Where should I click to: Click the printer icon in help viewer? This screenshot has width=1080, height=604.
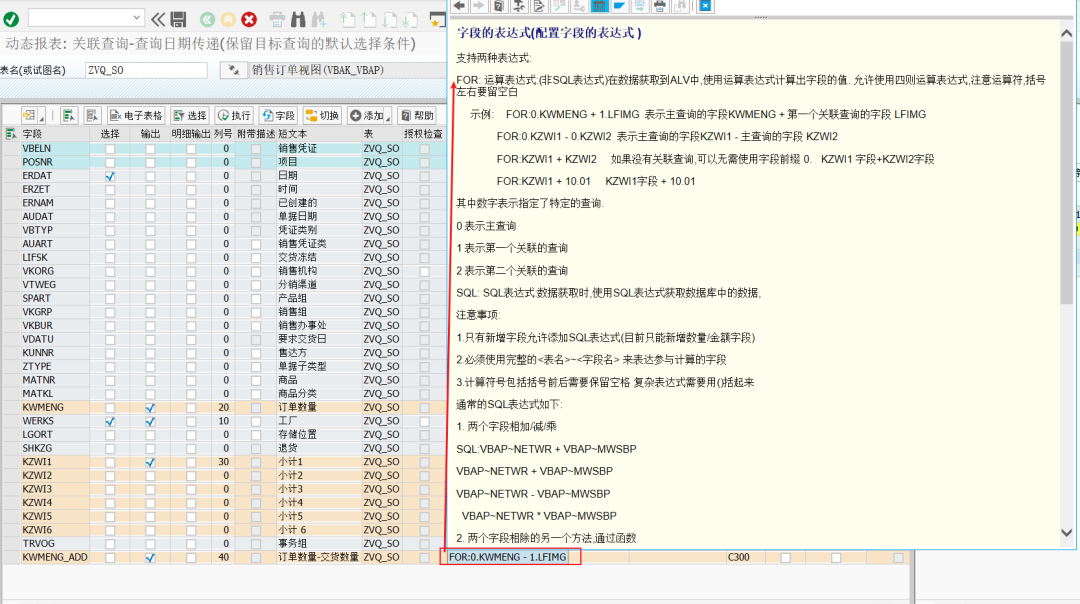660,6
